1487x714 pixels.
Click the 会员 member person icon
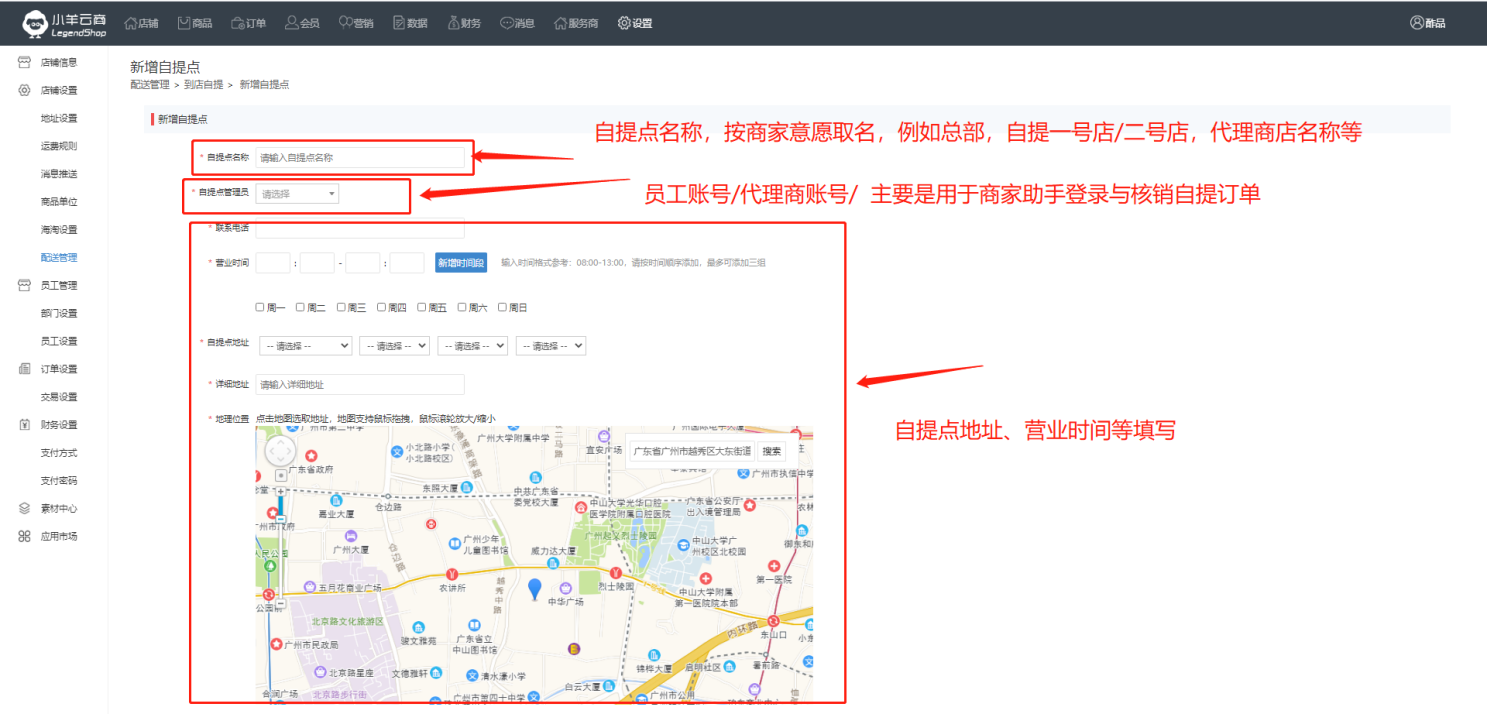pyautogui.click(x=291, y=23)
